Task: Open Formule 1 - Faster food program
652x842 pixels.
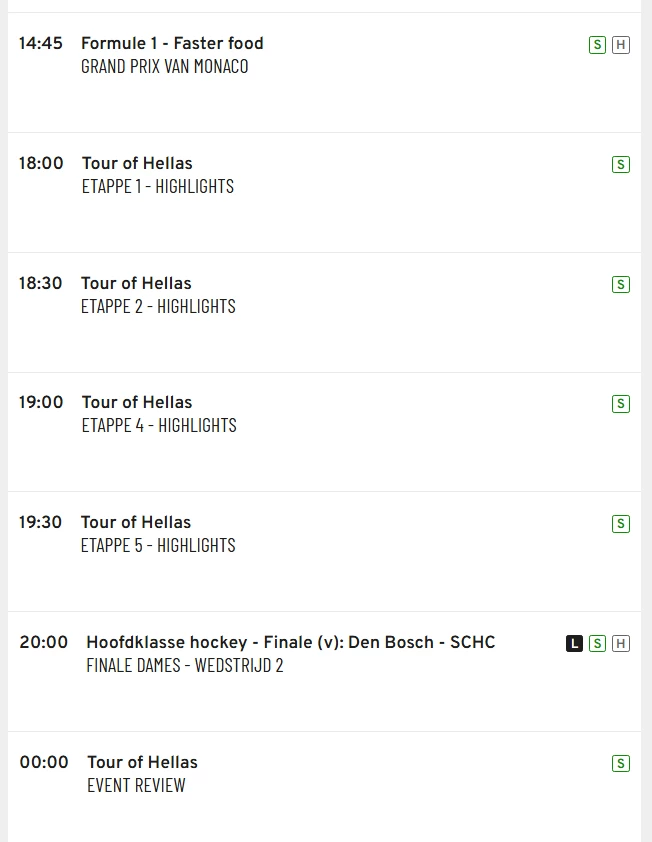Action: 172,43
